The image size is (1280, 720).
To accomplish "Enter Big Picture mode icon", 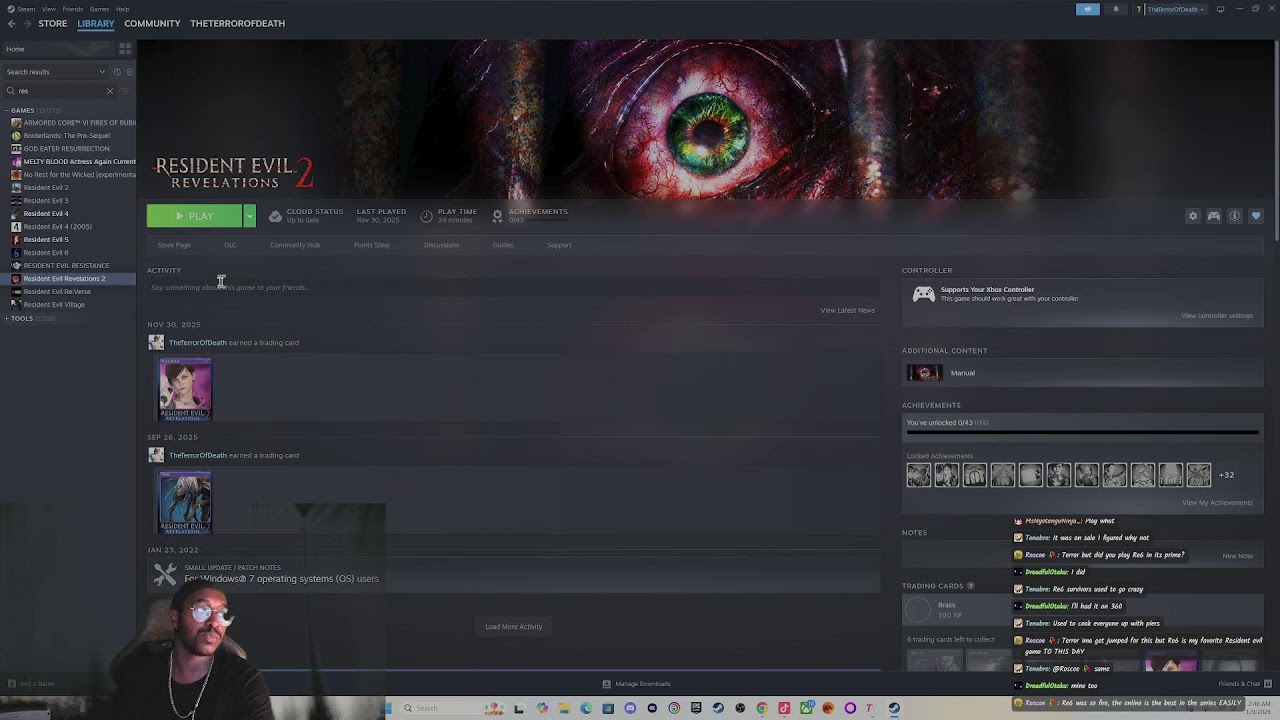I will pyautogui.click(x=1220, y=9).
